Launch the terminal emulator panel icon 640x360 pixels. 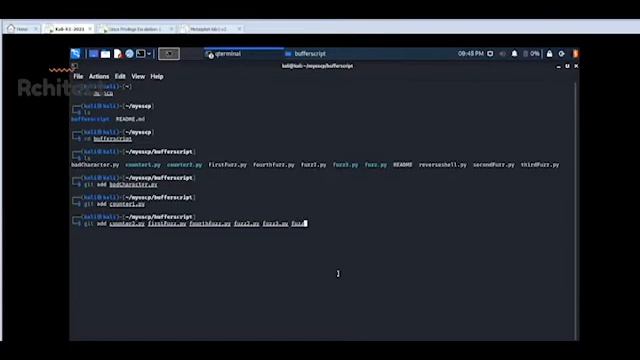pyautogui.click(x=140, y=54)
